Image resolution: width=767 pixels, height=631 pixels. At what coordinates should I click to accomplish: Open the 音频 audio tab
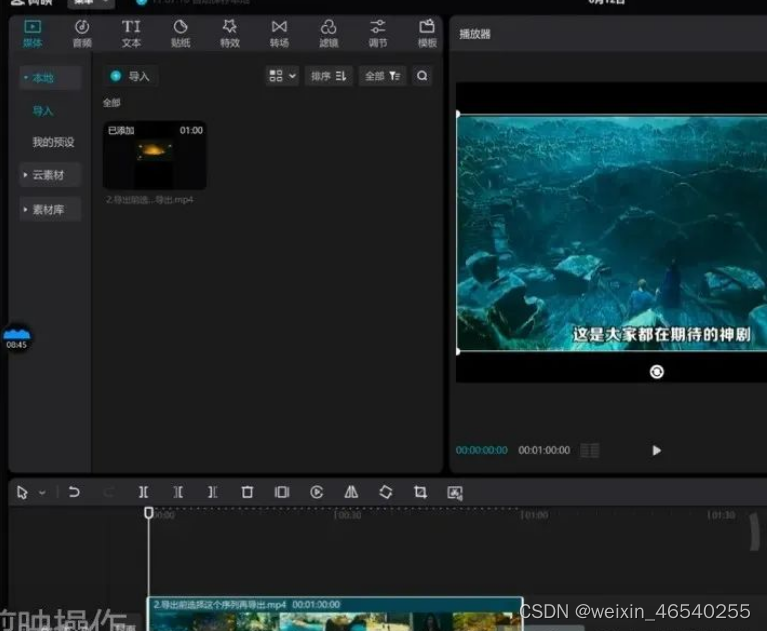click(82, 33)
